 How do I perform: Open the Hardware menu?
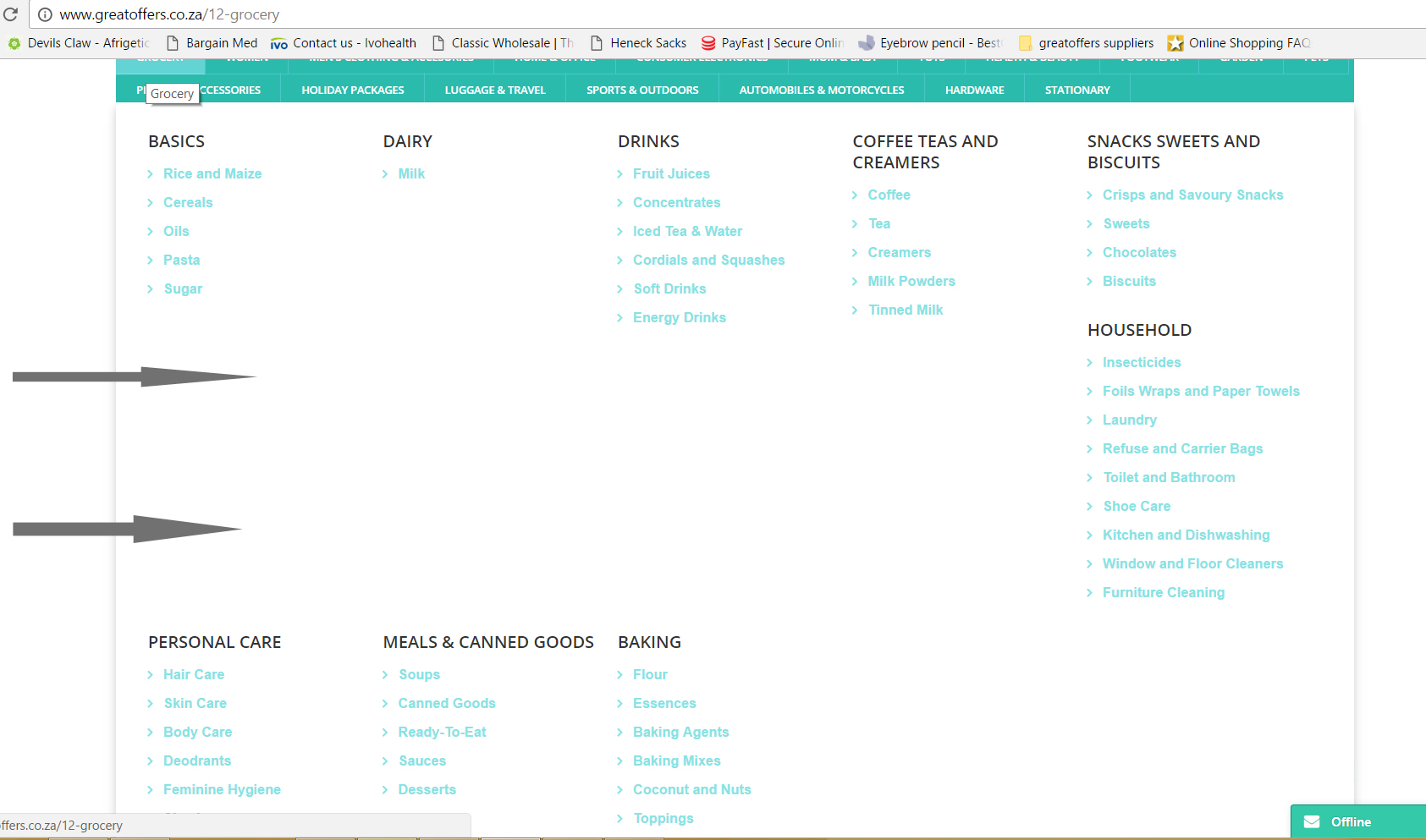(x=975, y=90)
